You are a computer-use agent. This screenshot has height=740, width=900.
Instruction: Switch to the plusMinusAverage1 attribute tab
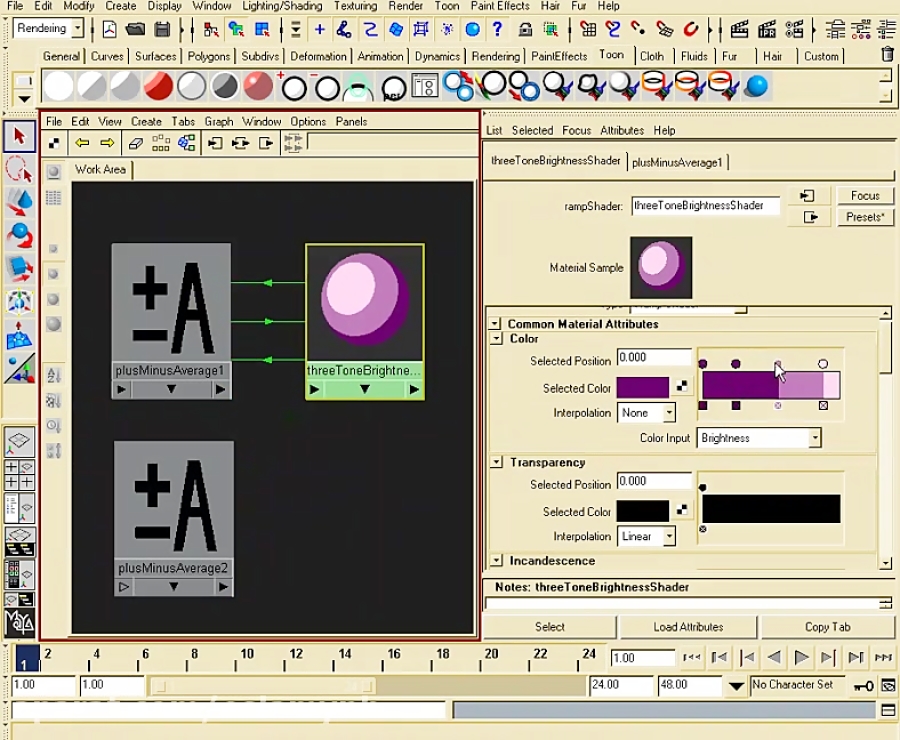tap(679, 161)
